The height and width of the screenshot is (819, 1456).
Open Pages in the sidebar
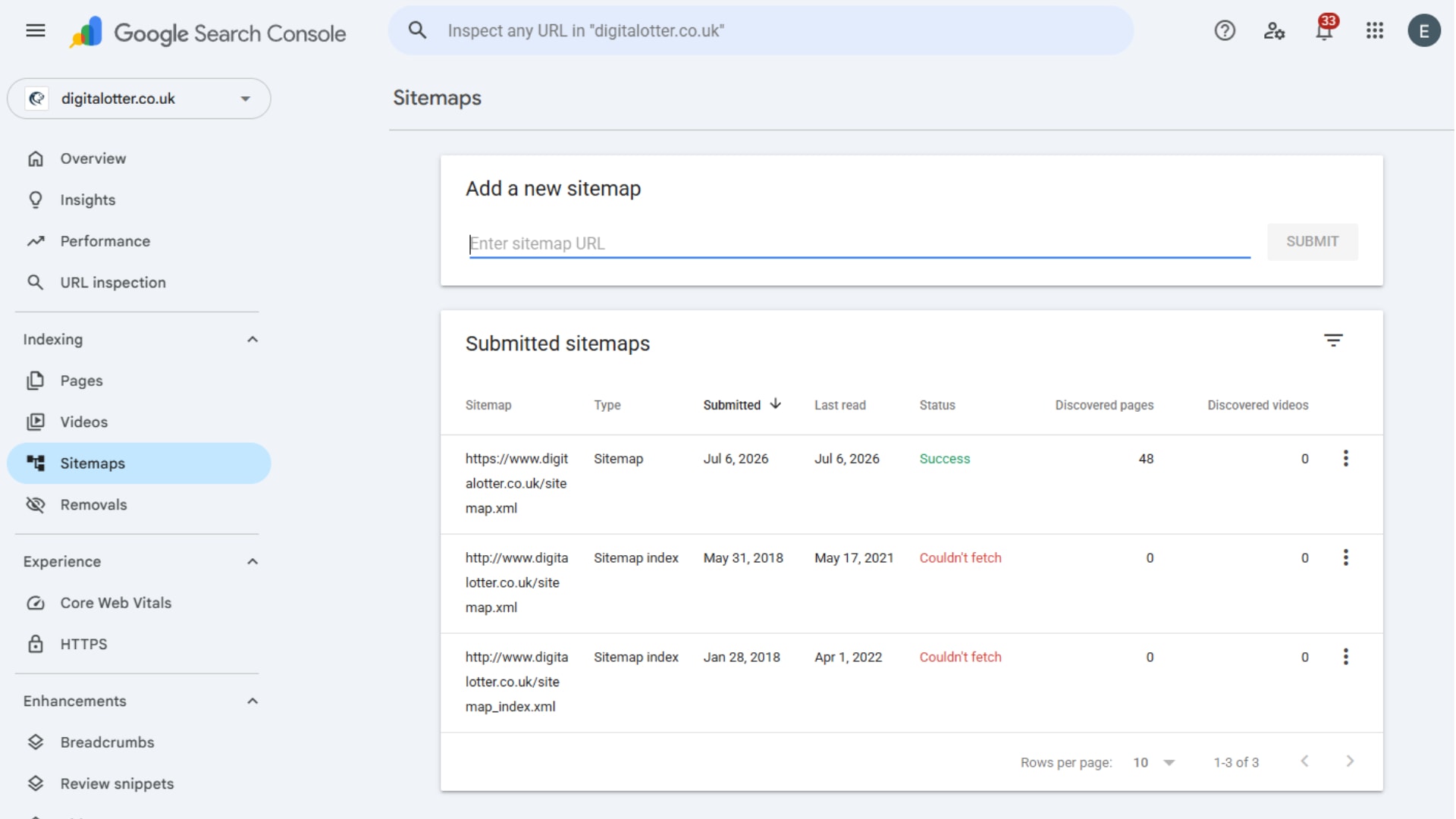139,381
